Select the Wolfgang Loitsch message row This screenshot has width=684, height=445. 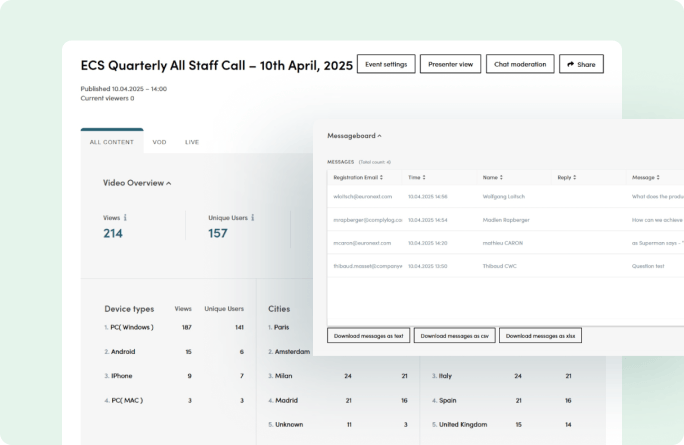506,197
